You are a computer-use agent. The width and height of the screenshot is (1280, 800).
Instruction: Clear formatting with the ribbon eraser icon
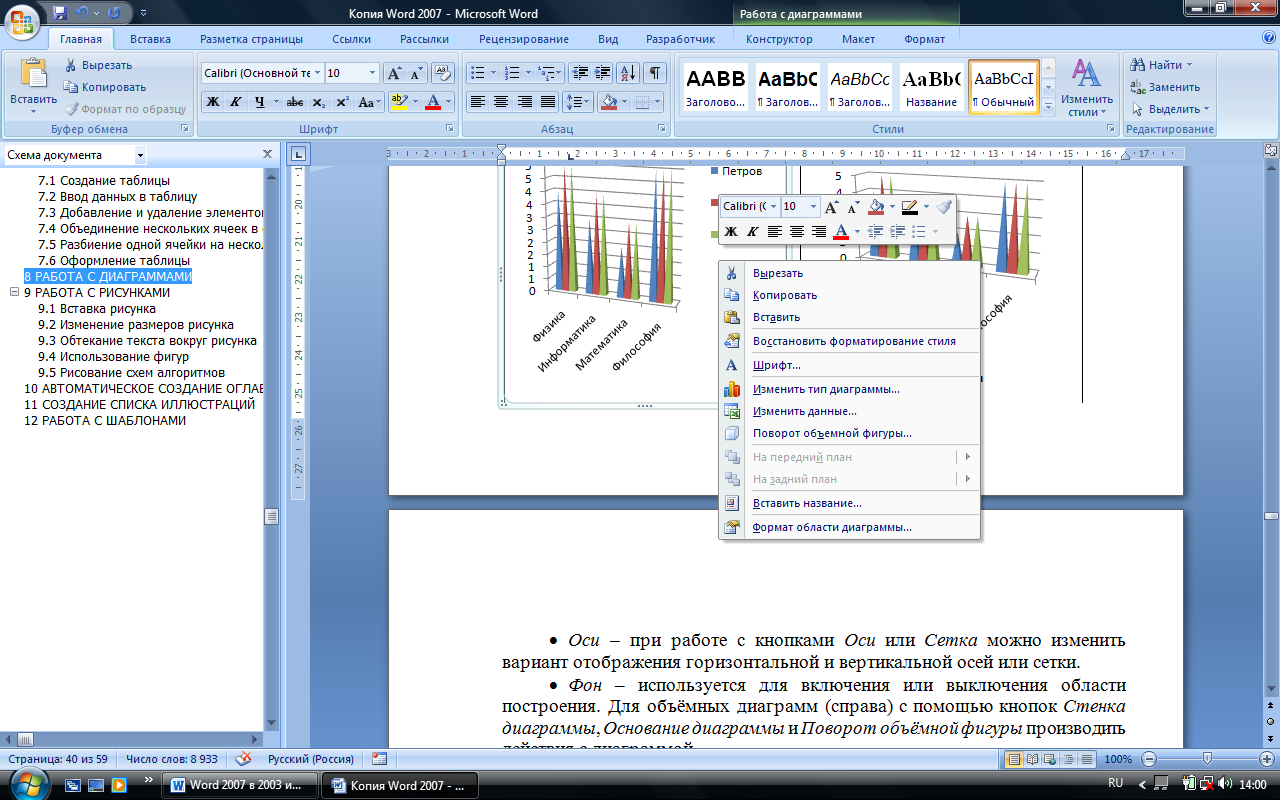[x=442, y=73]
